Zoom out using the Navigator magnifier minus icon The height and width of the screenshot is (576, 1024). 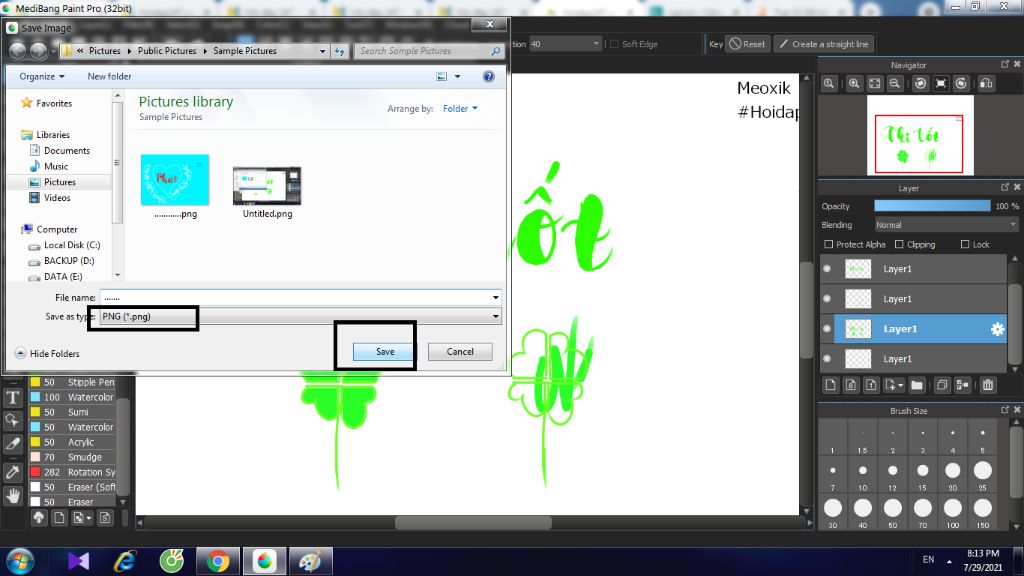pos(895,84)
